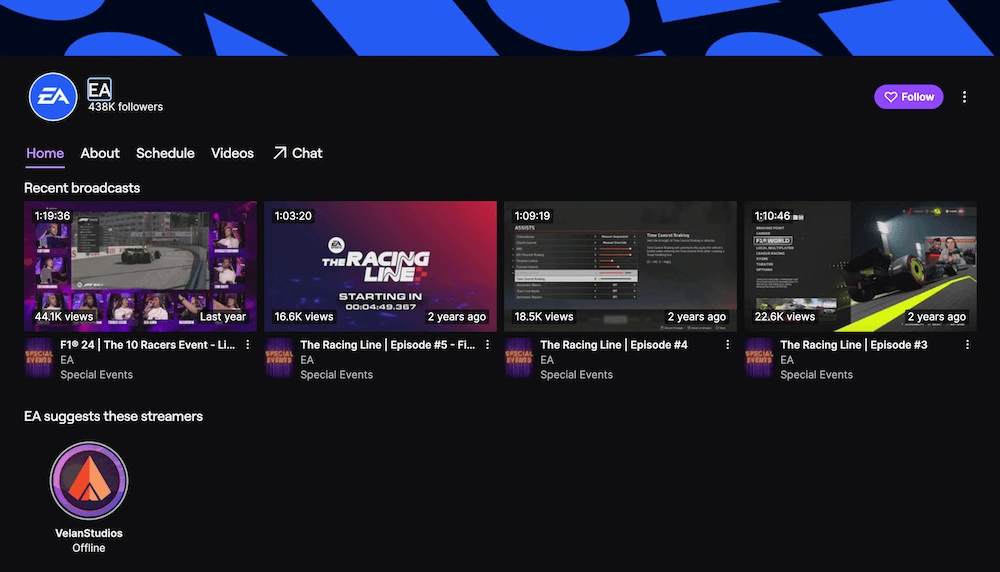Click the 1:10:46 duration badge
1000x572 pixels.
click(x=772, y=216)
